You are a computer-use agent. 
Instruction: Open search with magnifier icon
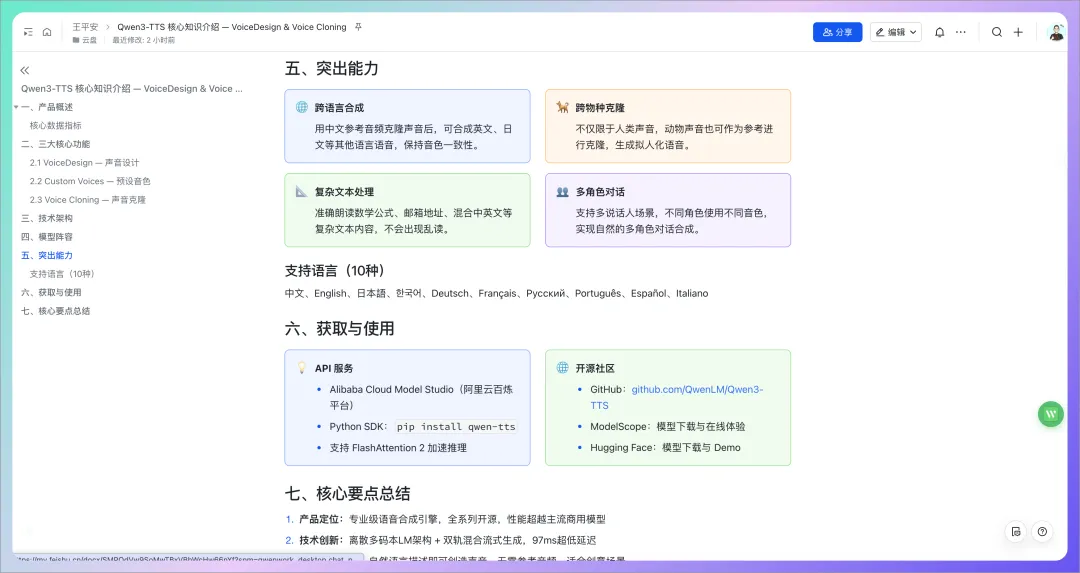point(997,32)
